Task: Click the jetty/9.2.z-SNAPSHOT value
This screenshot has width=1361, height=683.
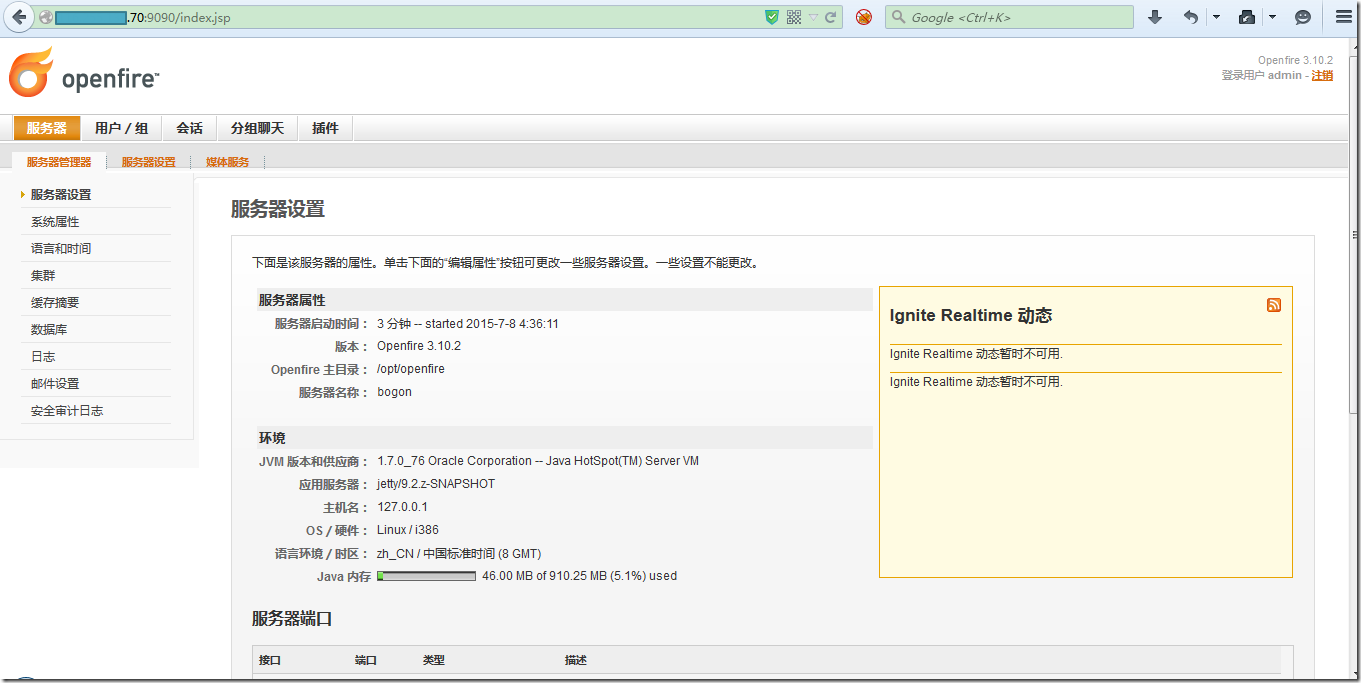Action: 436,484
